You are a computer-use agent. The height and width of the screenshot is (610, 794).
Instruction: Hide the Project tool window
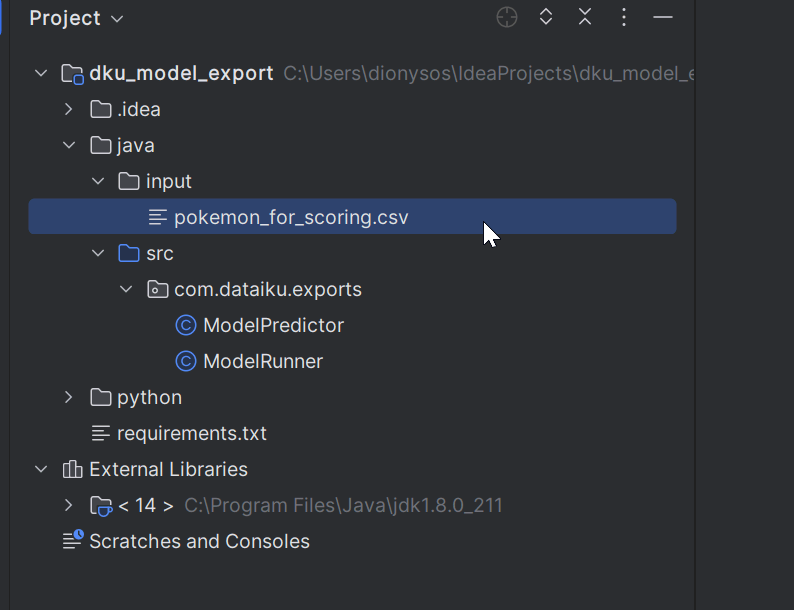point(663,18)
